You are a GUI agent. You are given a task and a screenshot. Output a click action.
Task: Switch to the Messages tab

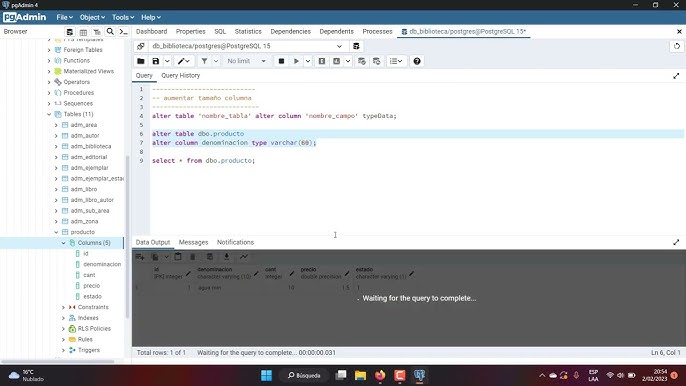pyautogui.click(x=193, y=242)
